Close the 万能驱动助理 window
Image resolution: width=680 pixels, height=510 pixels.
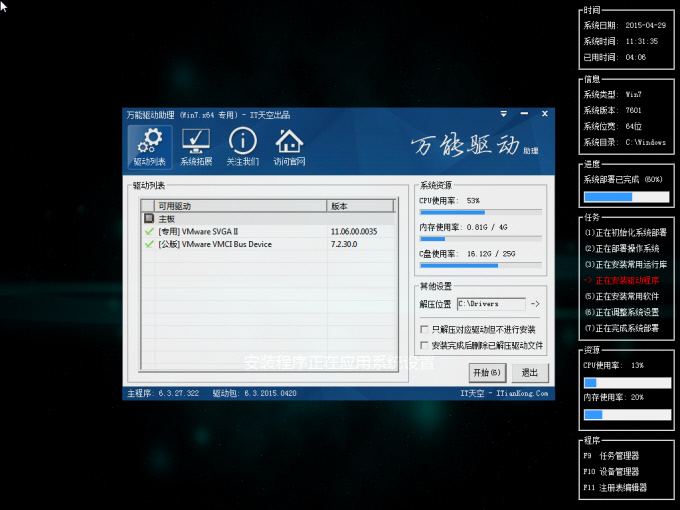pos(545,114)
